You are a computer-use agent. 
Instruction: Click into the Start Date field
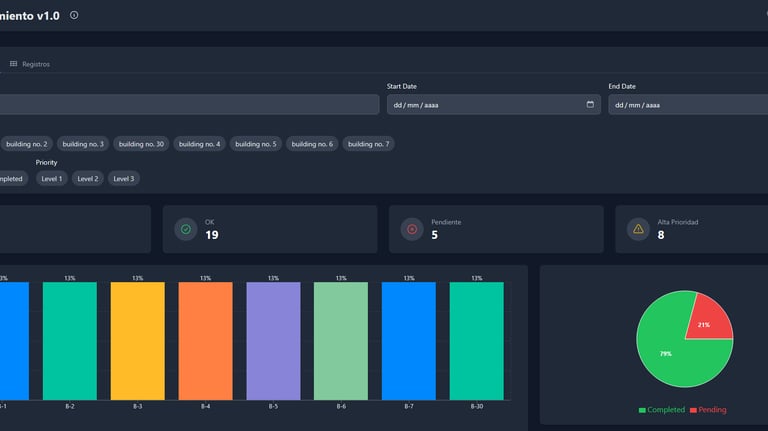click(x=494, y=105)
